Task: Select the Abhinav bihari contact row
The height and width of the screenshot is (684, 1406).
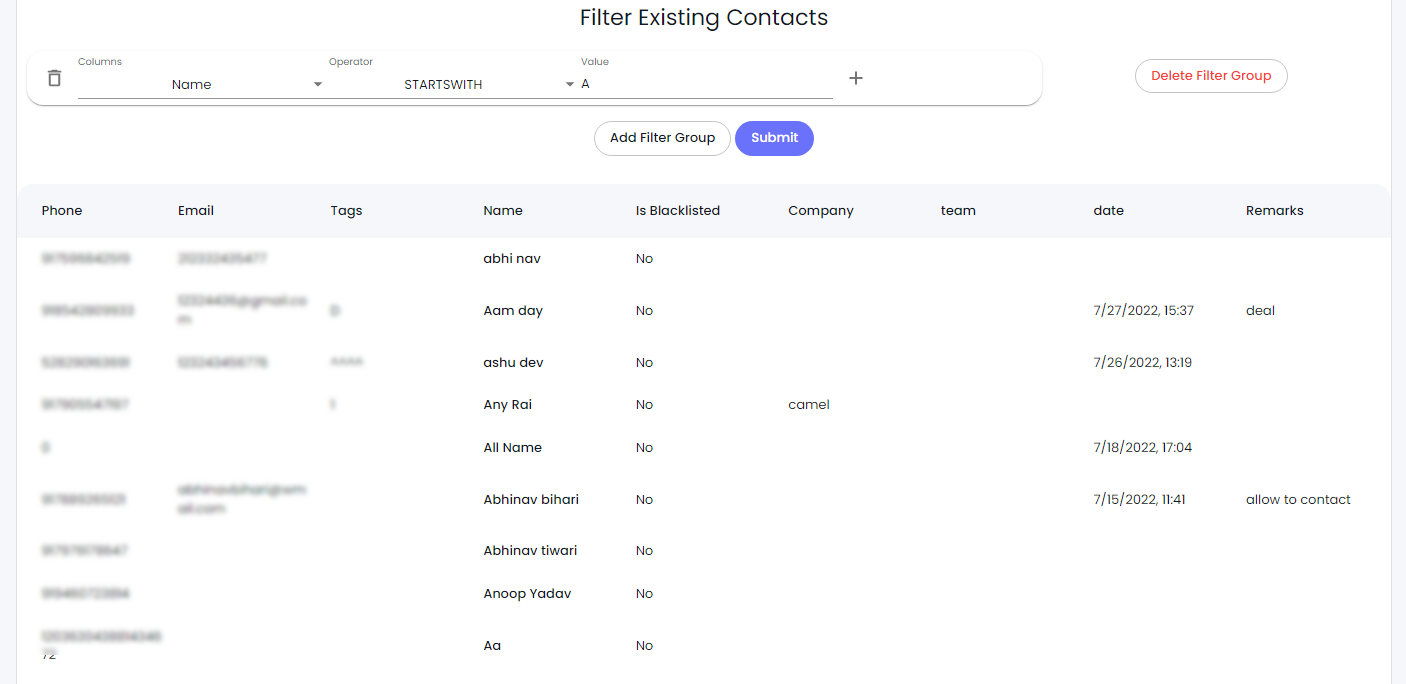Action: pos(531,500)
